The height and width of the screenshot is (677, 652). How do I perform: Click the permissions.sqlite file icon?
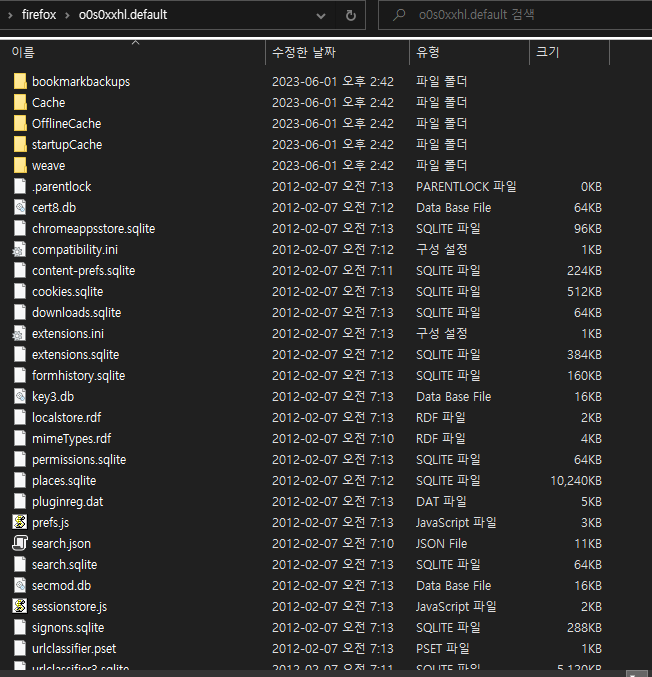pos(20,459)
